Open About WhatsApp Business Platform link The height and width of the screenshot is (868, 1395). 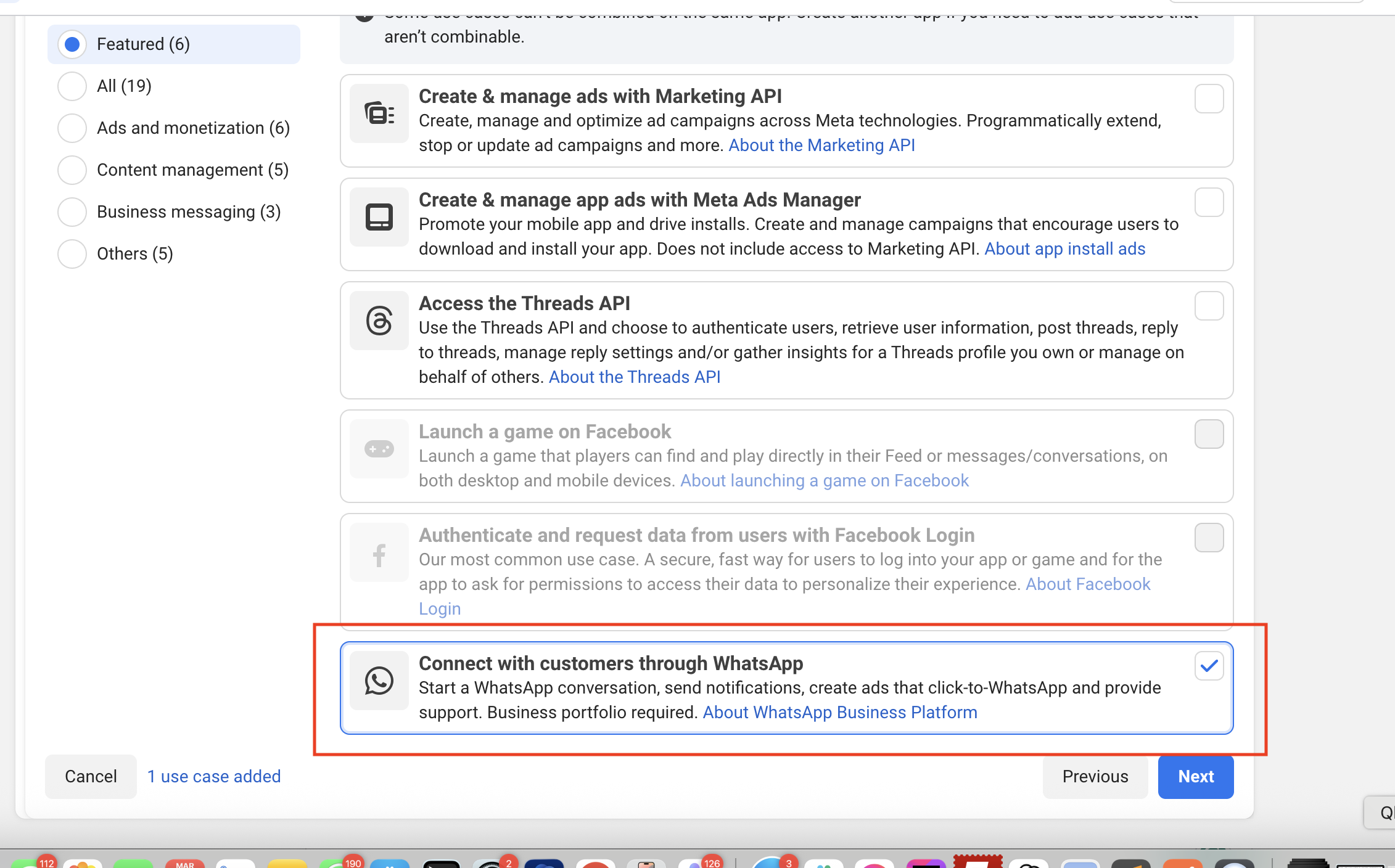840,712
